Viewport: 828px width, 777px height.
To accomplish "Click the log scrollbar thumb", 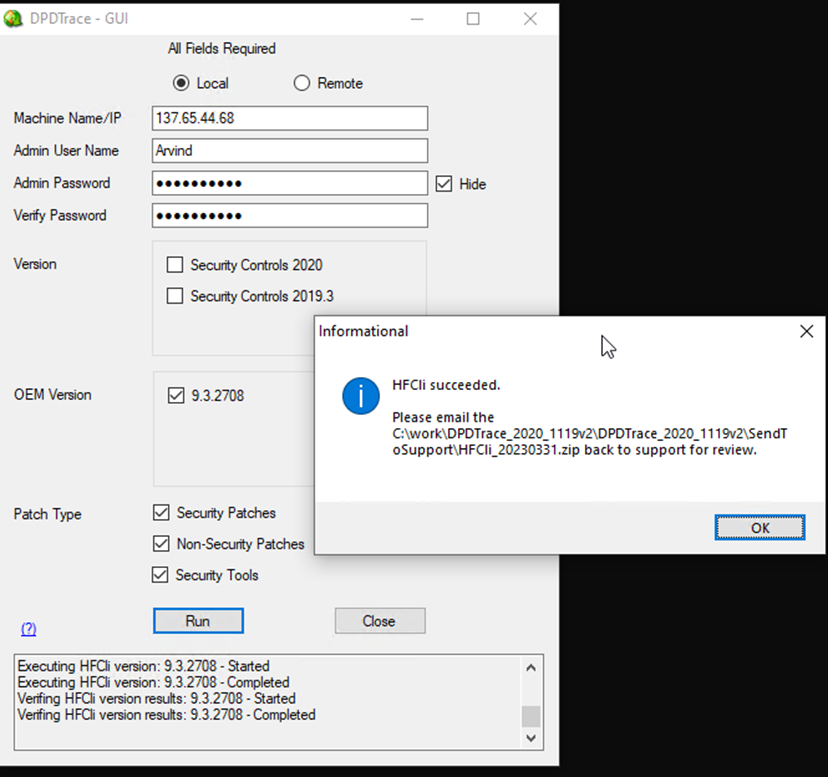I will (531, 717).
